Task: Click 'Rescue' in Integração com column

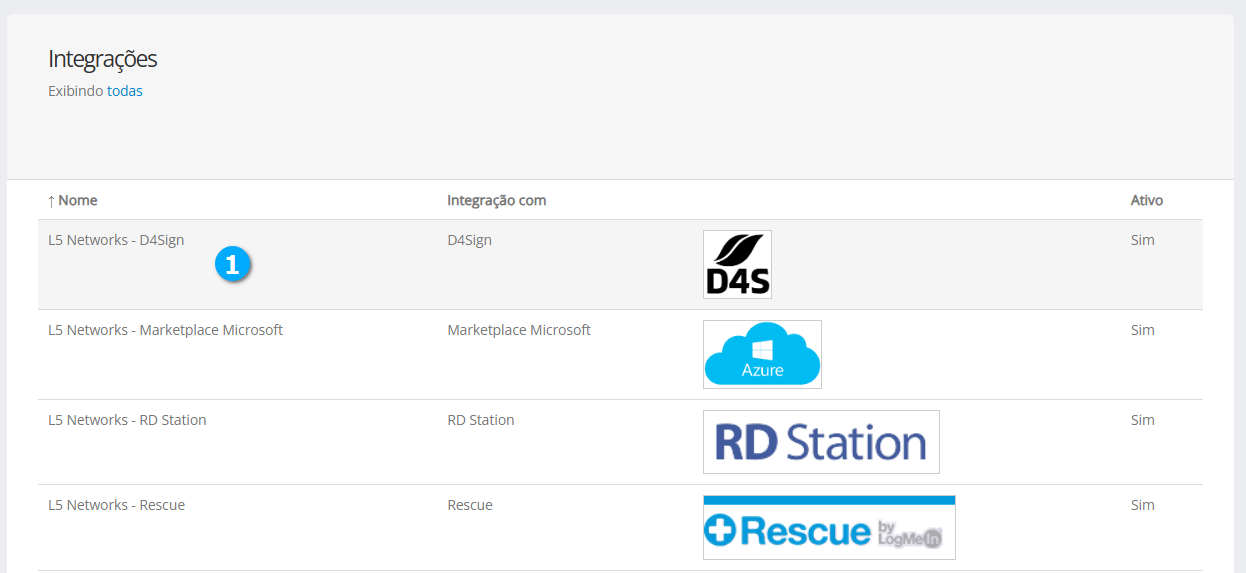Action: pyautogui.click(x=469, y=505)
